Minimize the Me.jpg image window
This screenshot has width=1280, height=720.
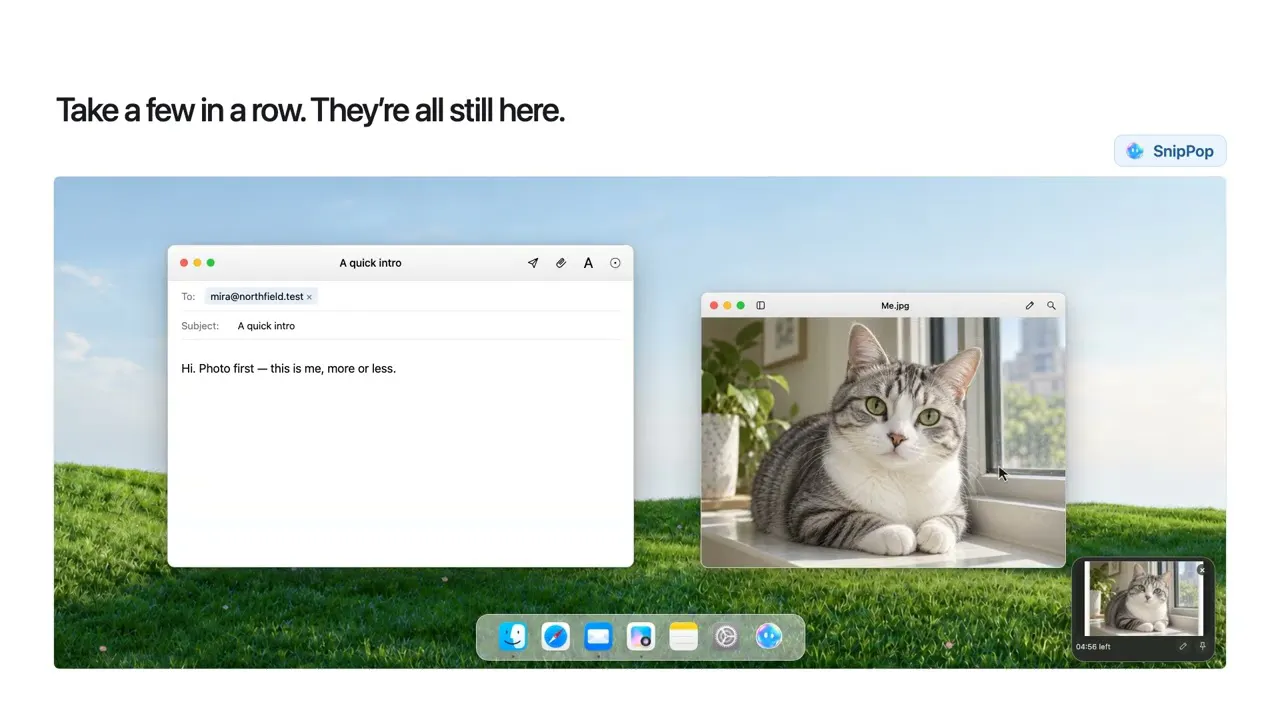[x=727, y=306]
